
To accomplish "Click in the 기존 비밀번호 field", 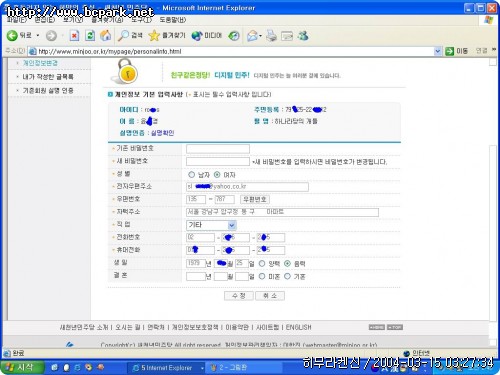I will tap(218, 149).
